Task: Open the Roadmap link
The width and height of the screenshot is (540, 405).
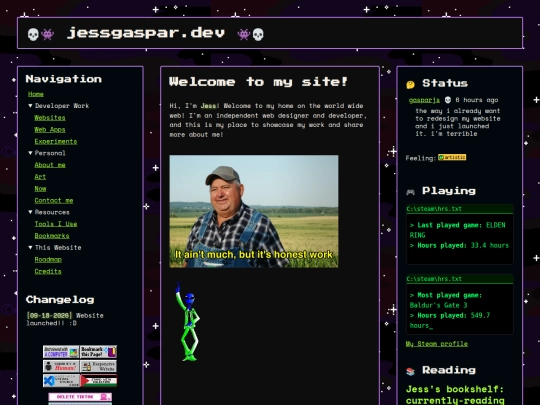Action: (48, 260)
